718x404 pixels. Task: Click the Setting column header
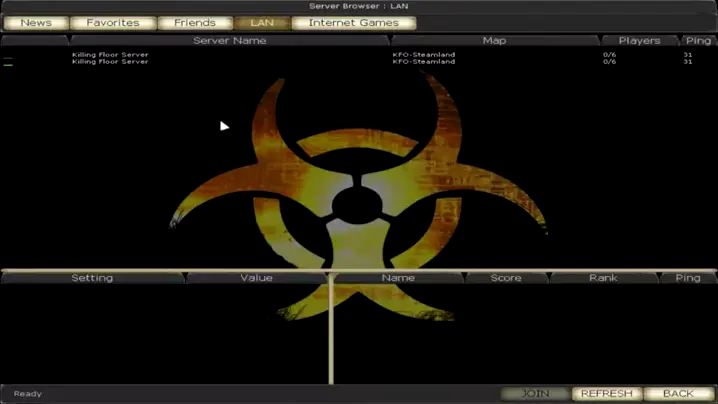pyautogui.click(x=92, y=278)
